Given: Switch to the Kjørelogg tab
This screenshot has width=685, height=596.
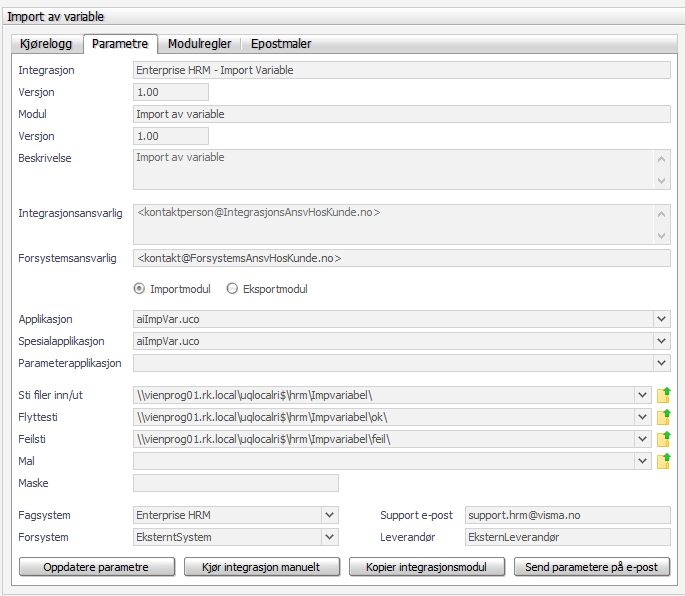Looking at the screenshot, I should pos(46,44).
